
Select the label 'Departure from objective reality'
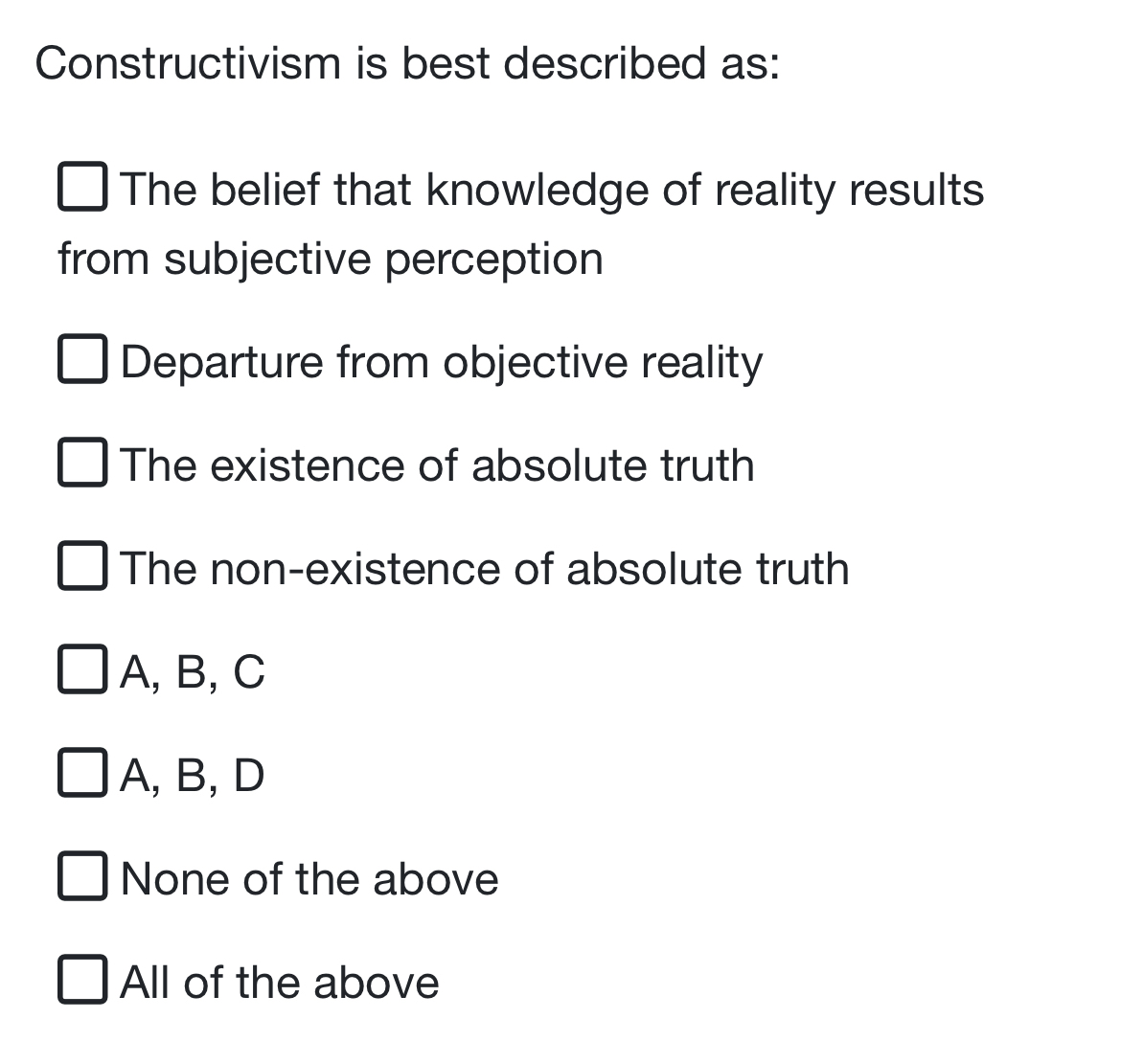440,363
